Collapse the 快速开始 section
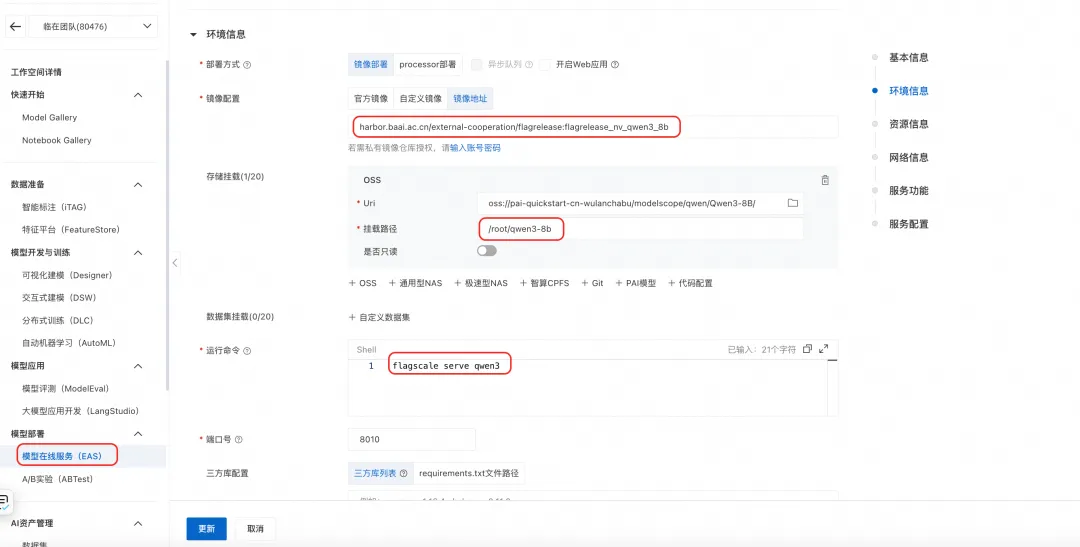1080x547 pixels. tap(138, 94)
